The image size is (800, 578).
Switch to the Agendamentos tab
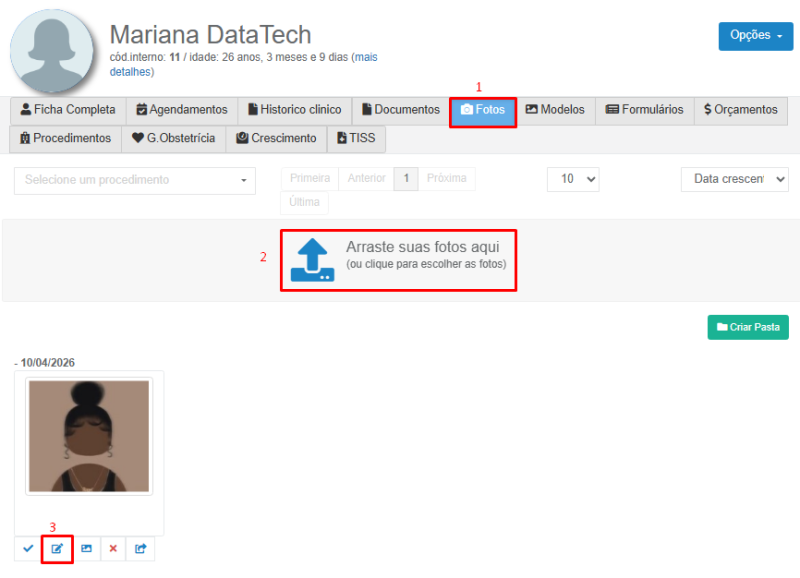[x=182, y=110]
